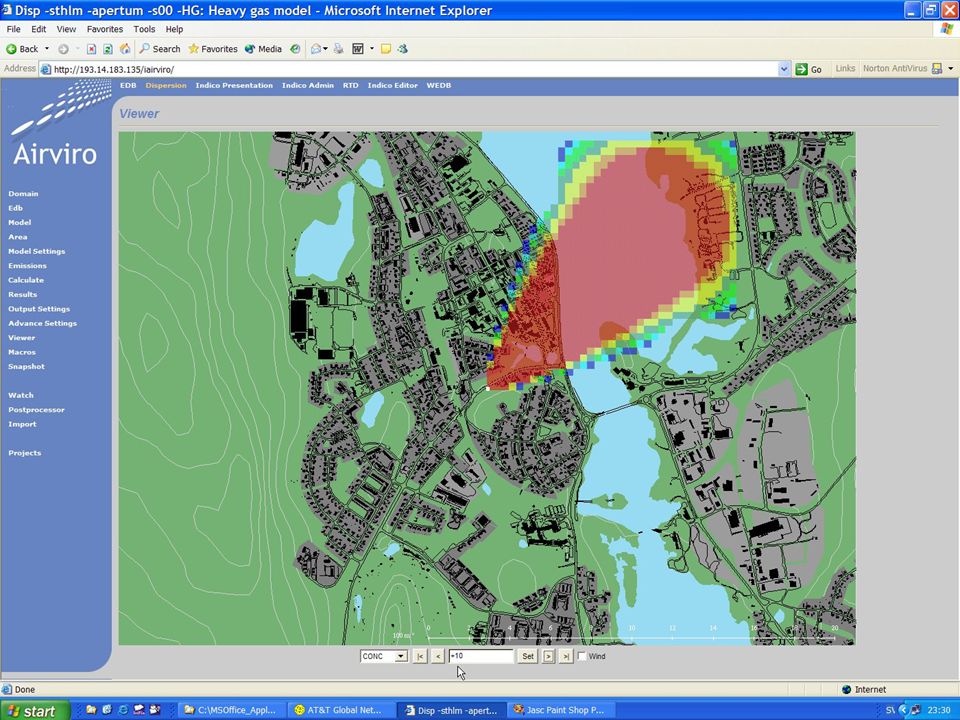960x720 pixels.
Task: Click the Refresh page icon
Action: pyautogui.click(x=108, y=49)
